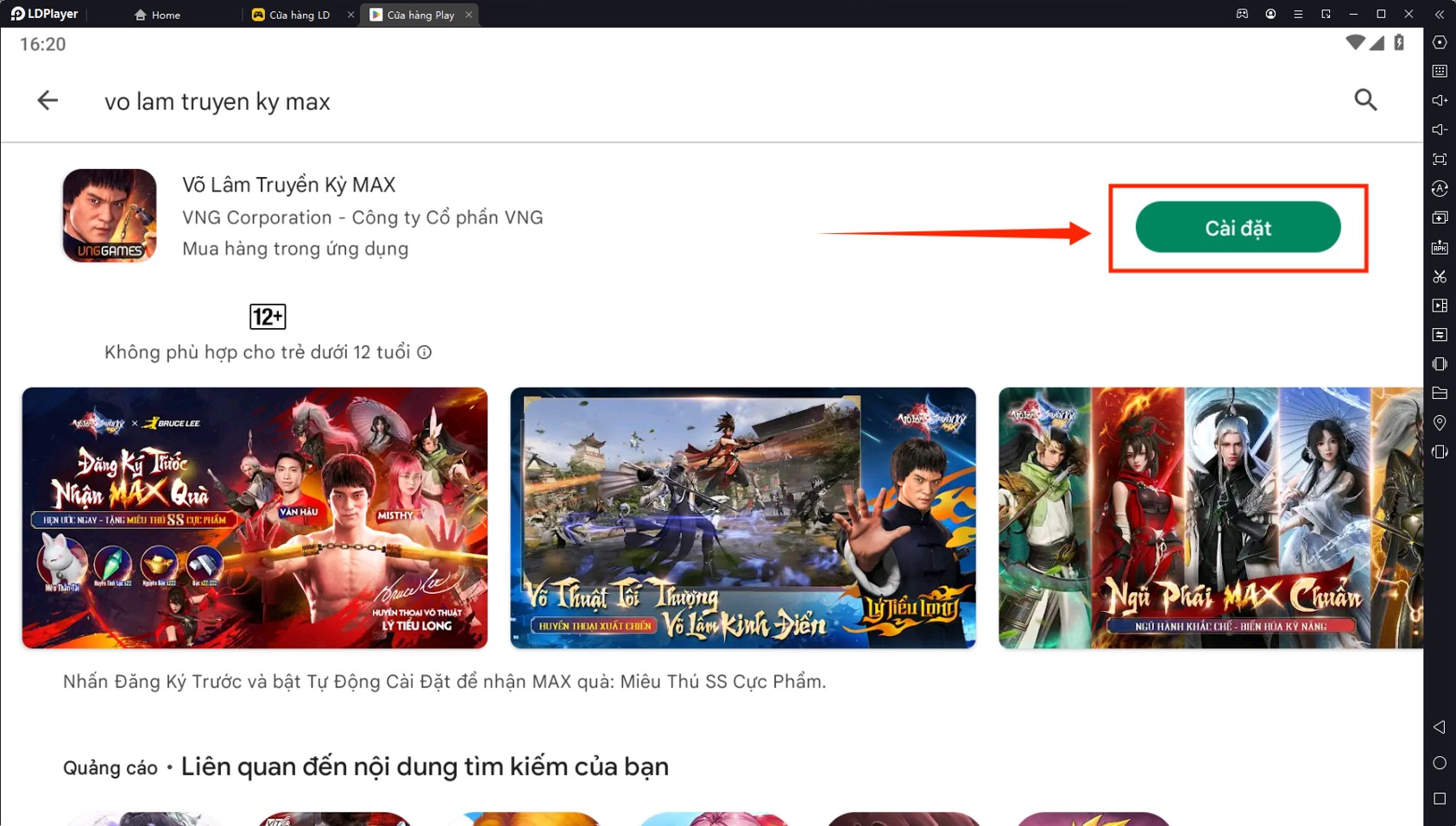Close the Cửa hàng LD tab
This screenshot has width=1456, height=826.
point(350,15)
